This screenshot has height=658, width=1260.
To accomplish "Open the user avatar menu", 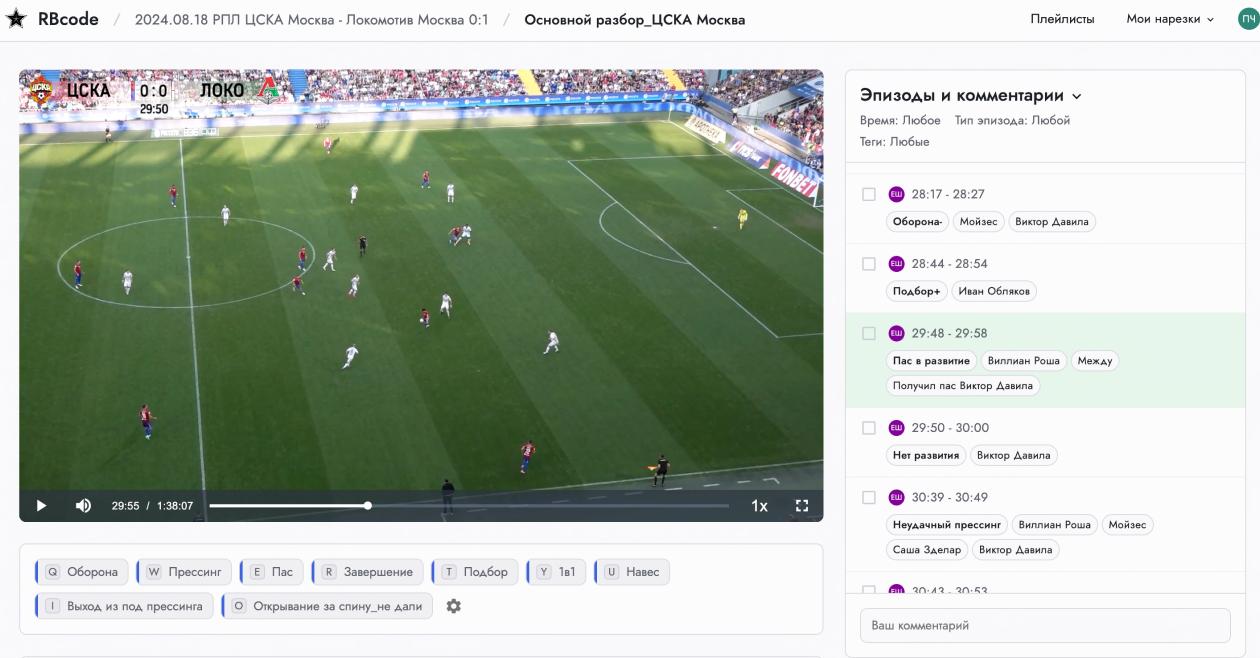I will tap(1247, 19).
